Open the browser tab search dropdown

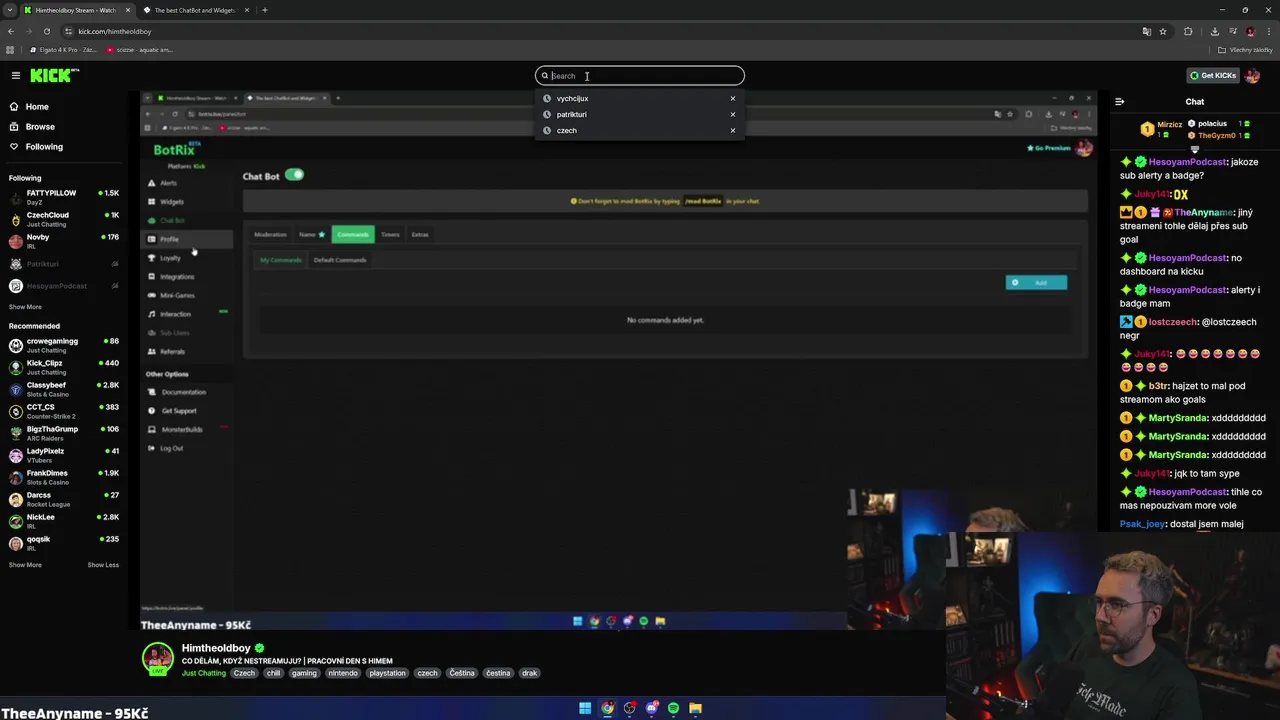point(10,10)
